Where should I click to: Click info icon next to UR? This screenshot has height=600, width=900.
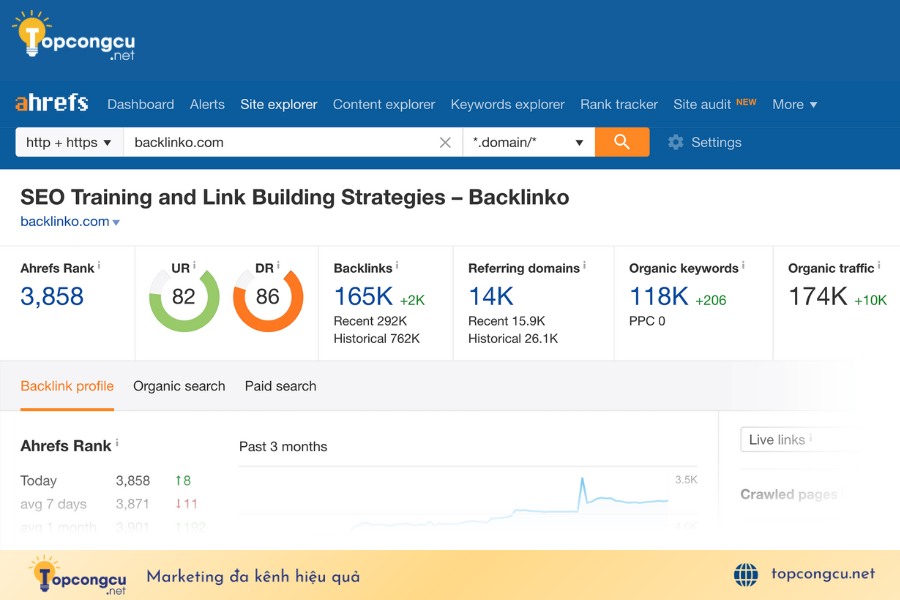(194, 265)
